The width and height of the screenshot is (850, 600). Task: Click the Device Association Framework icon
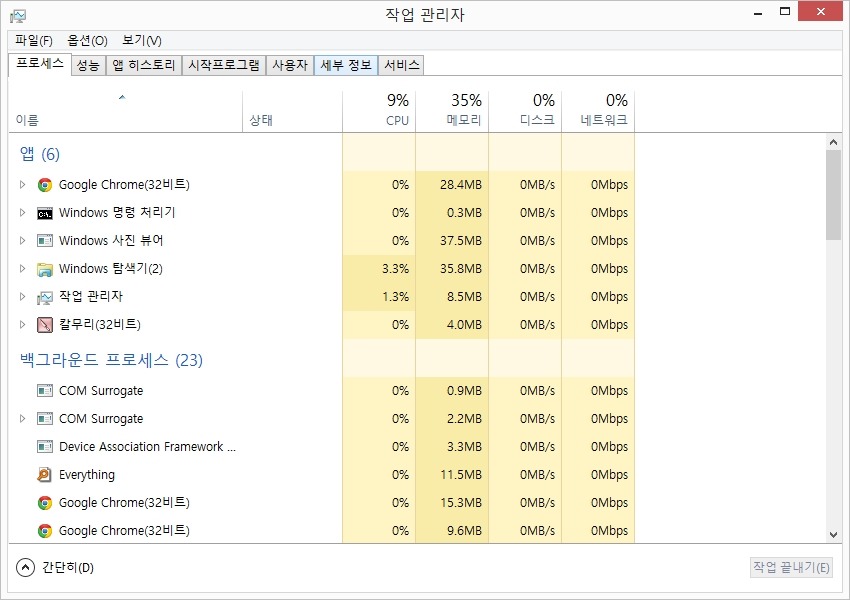click(44, 447)
